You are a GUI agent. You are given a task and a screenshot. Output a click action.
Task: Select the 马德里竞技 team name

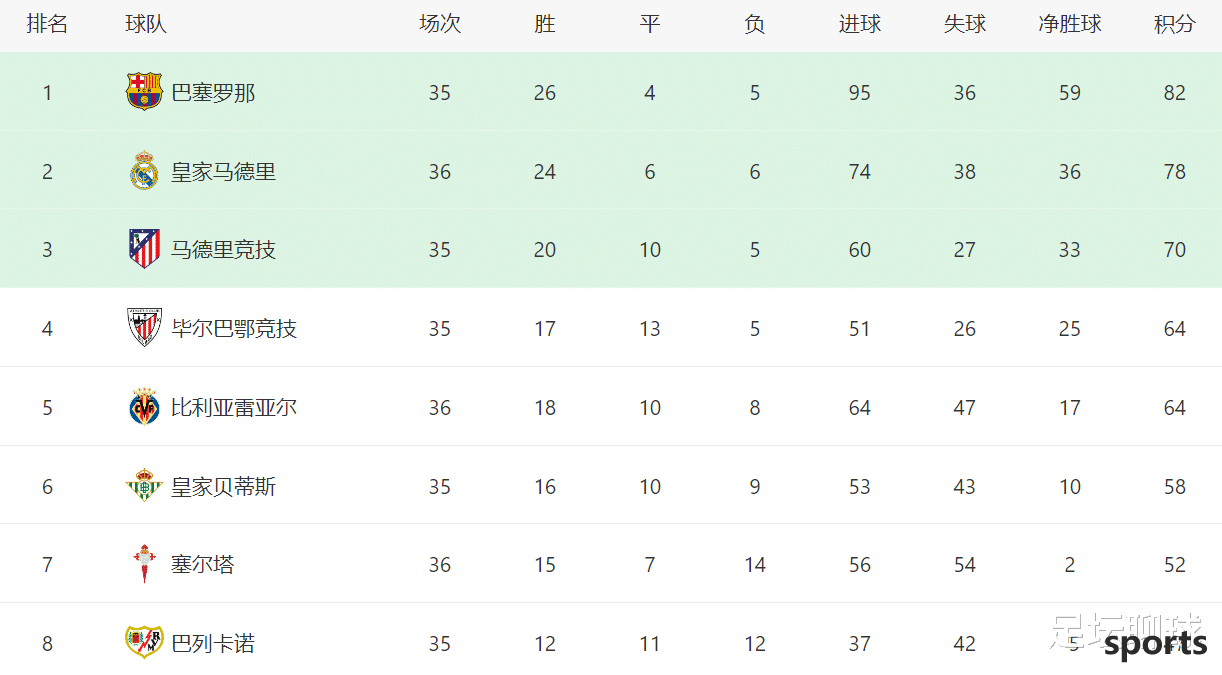(223, 250)
